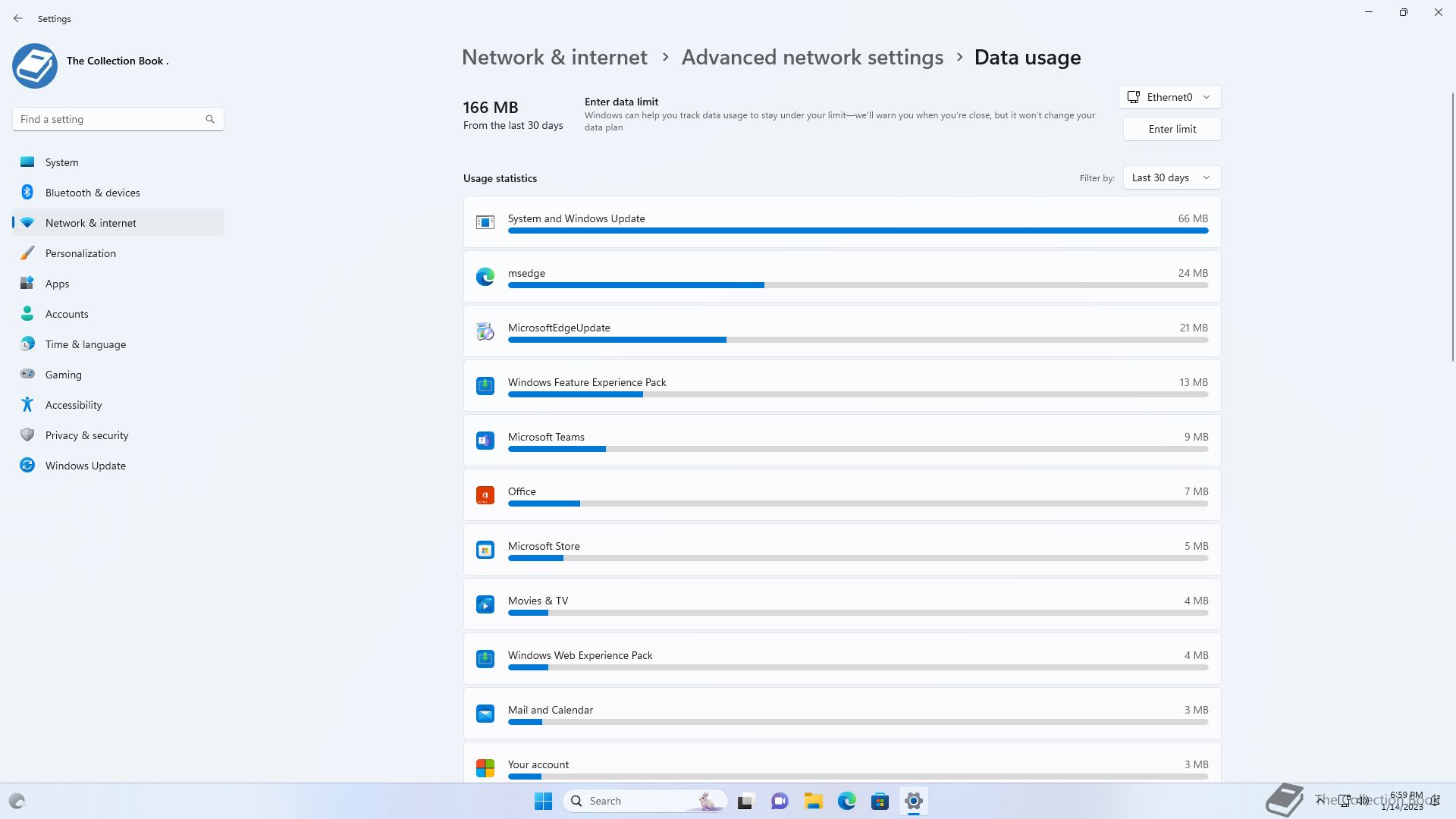Open the Ethernet0 network adapter dropdown
Screen dimensions: 1456x819
click(x=1170, y=97)
